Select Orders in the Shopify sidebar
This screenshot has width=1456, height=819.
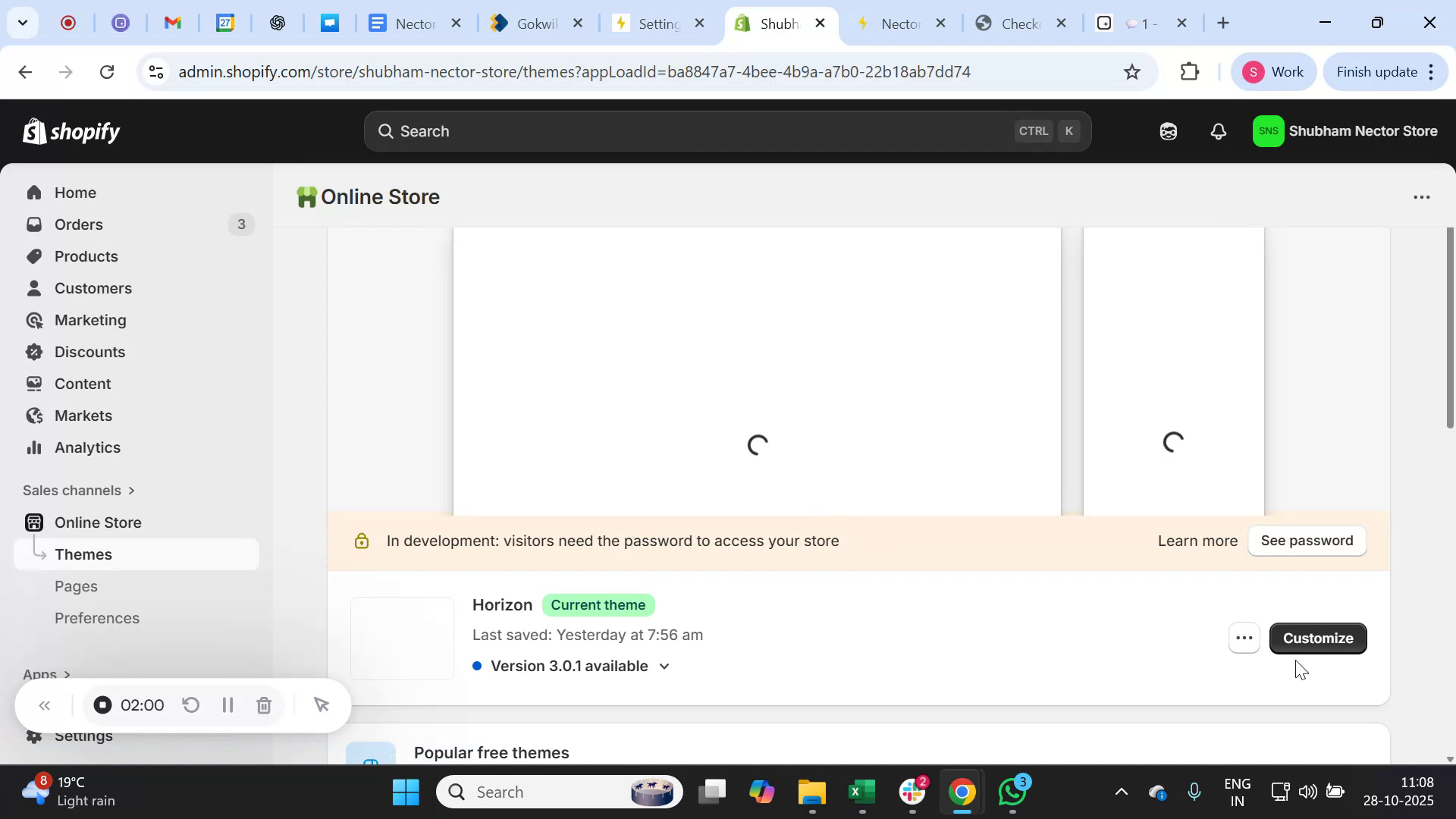point(79,224)
